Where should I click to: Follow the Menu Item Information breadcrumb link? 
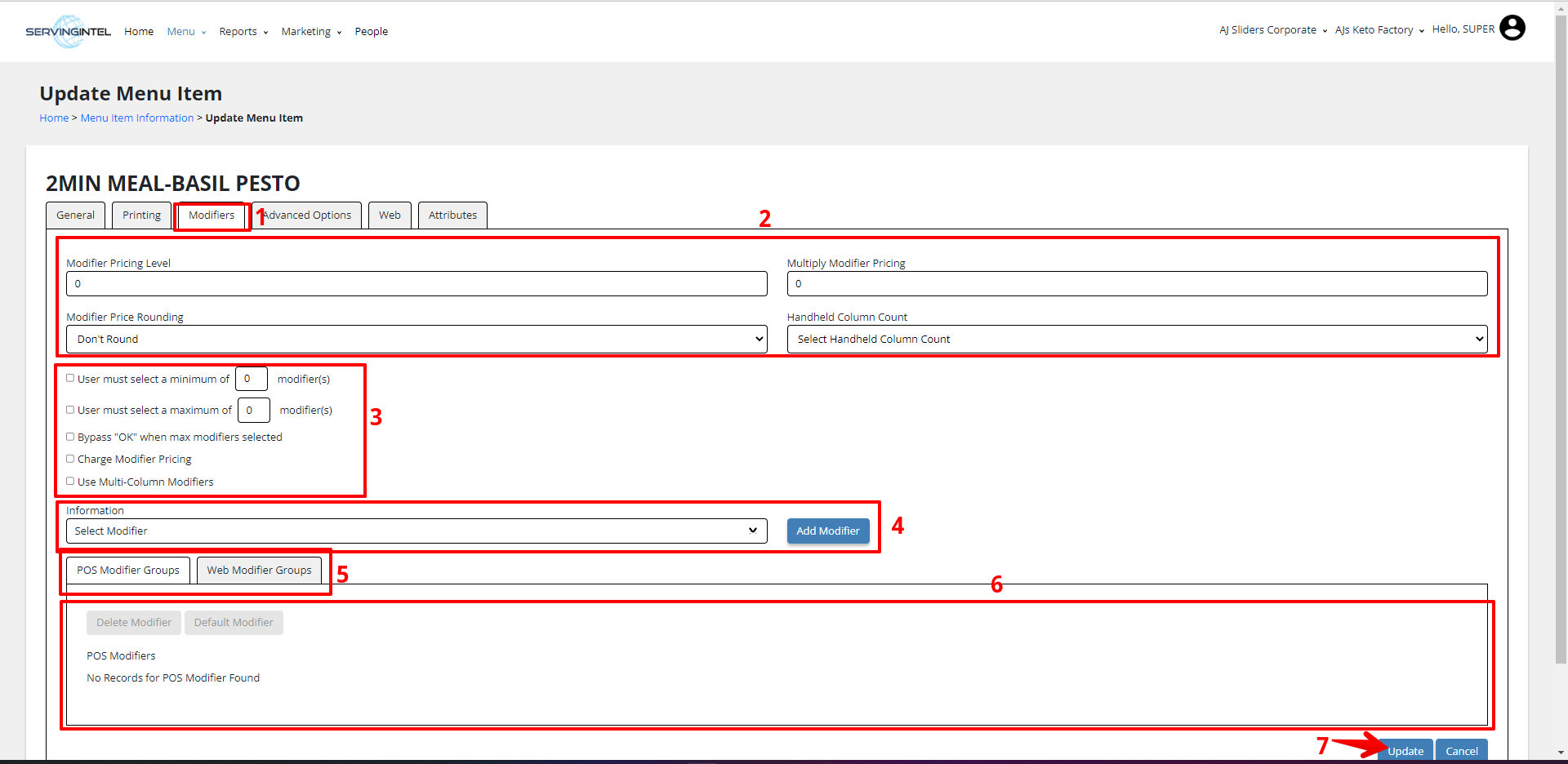137,118
